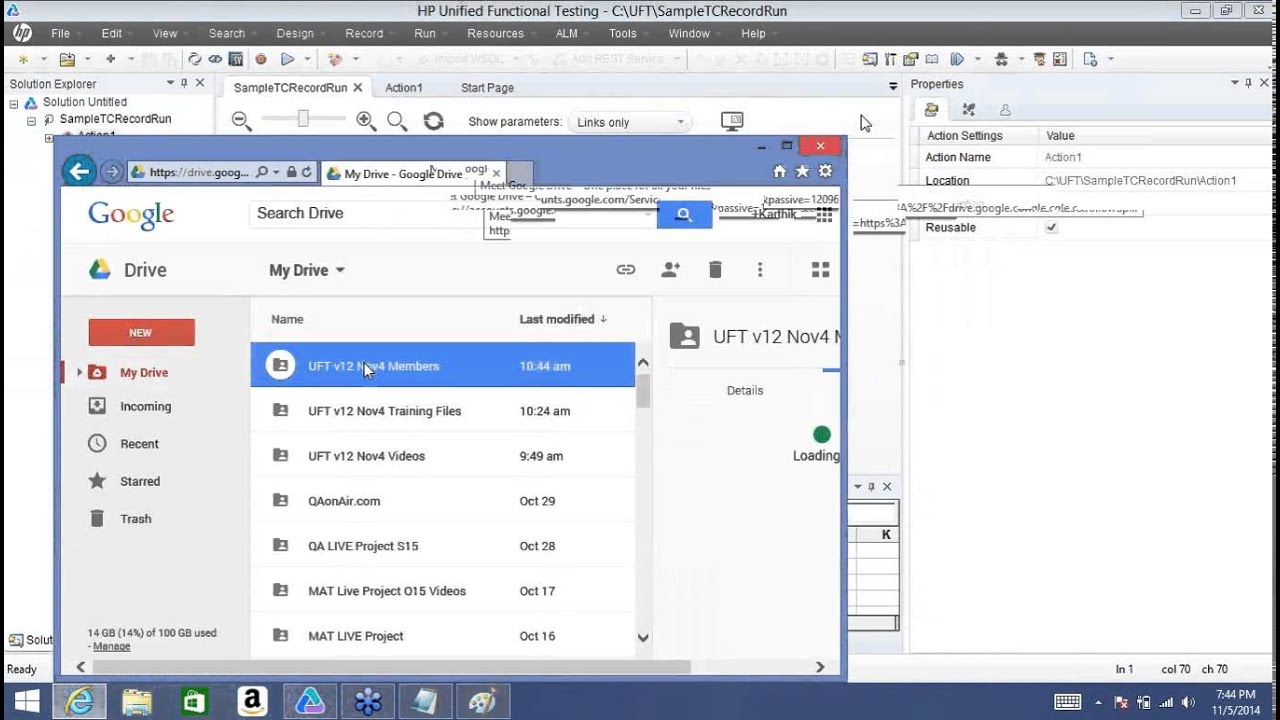Image resolution: width=1280 pixels, height=720 pixels.
Task: Open Show parameters Links only dropdown
Action: point(630,122)
